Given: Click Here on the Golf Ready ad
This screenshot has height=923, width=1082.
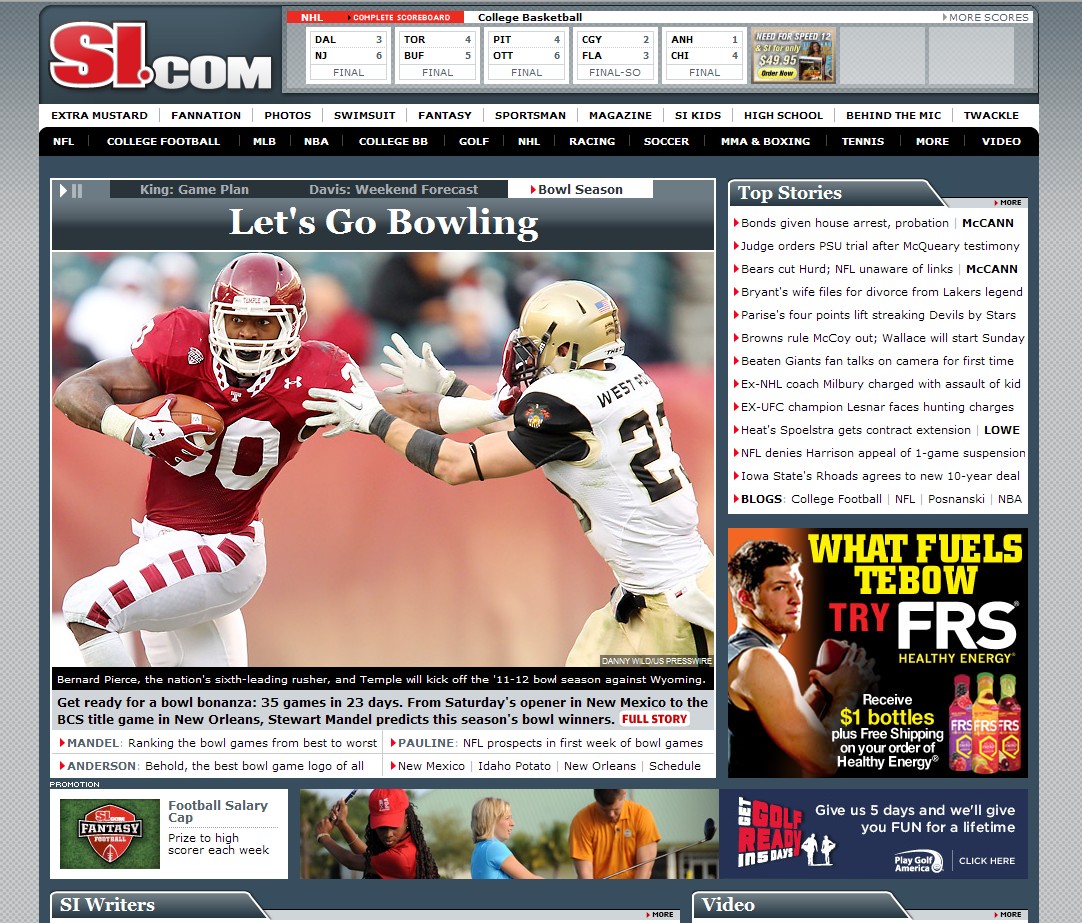Looking at the screenshot, I should [987, 861].
